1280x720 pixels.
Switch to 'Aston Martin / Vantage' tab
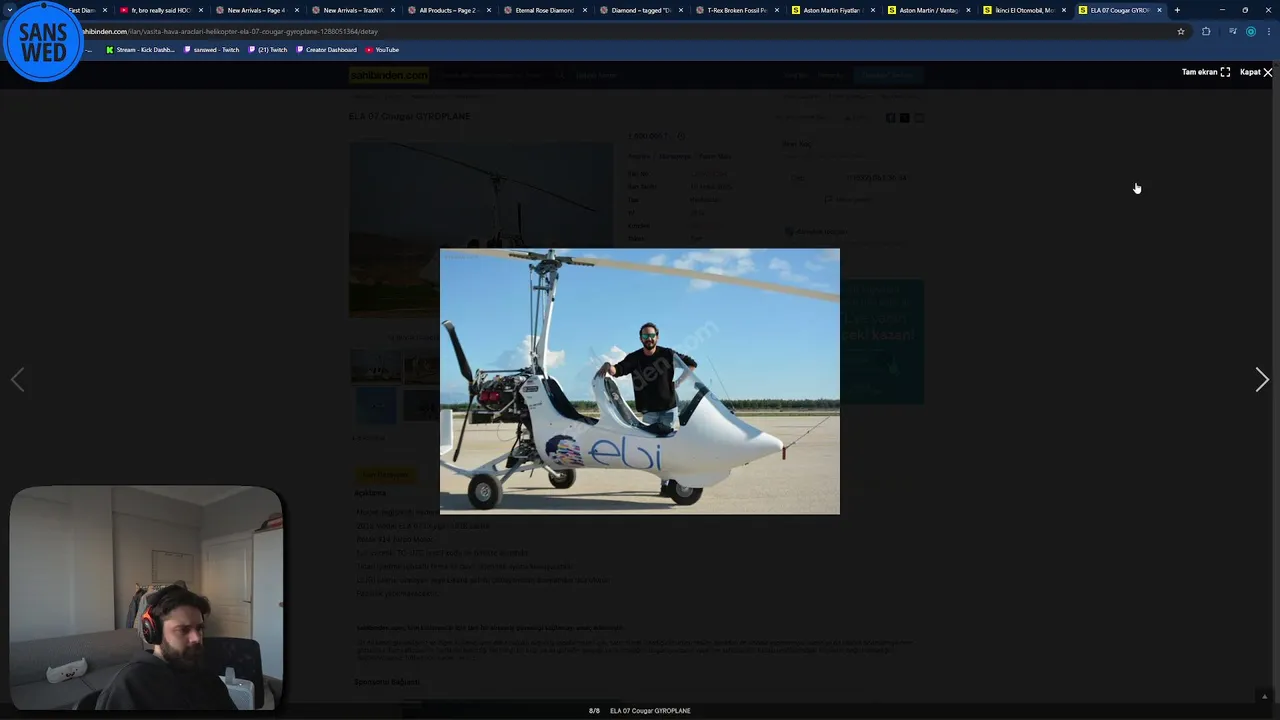click(928, 10)
